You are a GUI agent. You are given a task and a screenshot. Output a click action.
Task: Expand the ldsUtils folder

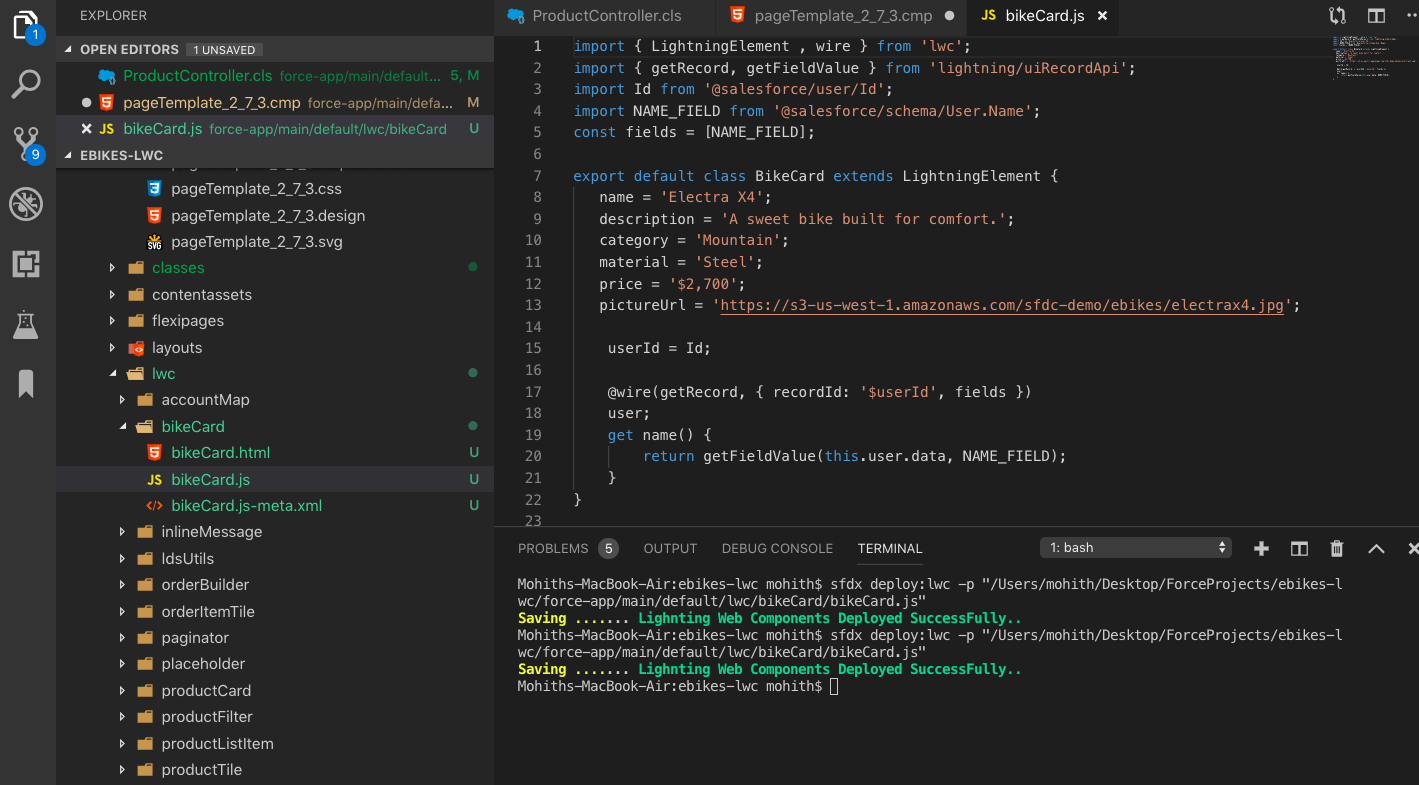pyautogui.click(x=123, y=559)
